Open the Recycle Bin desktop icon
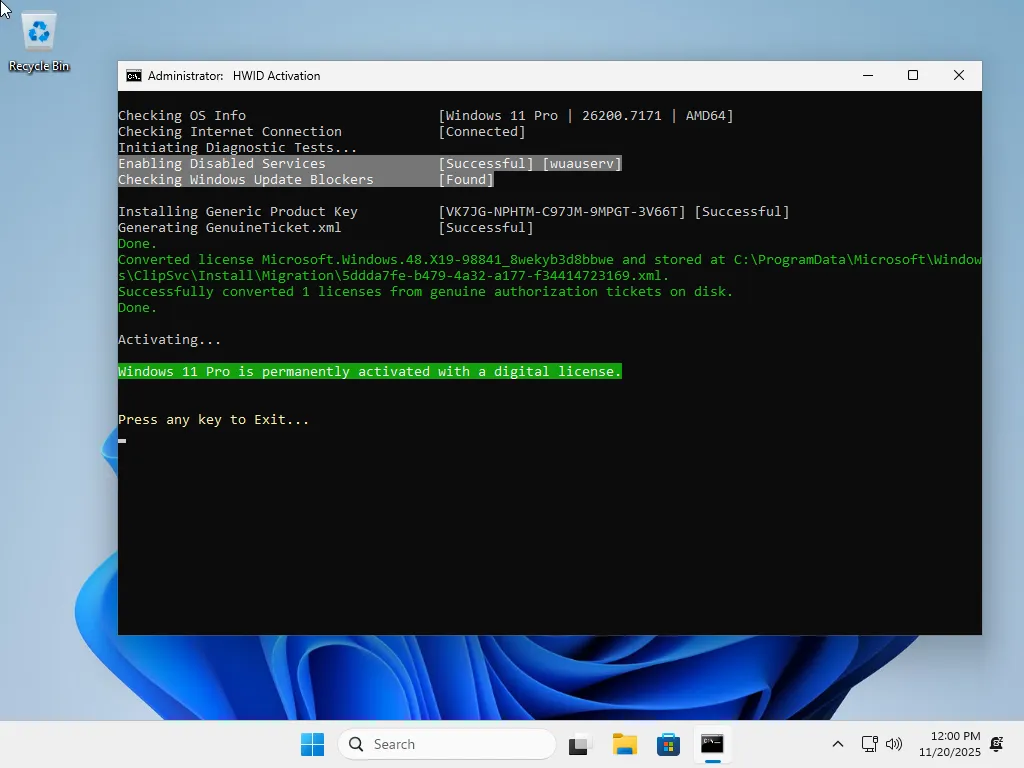This screenshot has height=768, width=1024. pos(39,42)
